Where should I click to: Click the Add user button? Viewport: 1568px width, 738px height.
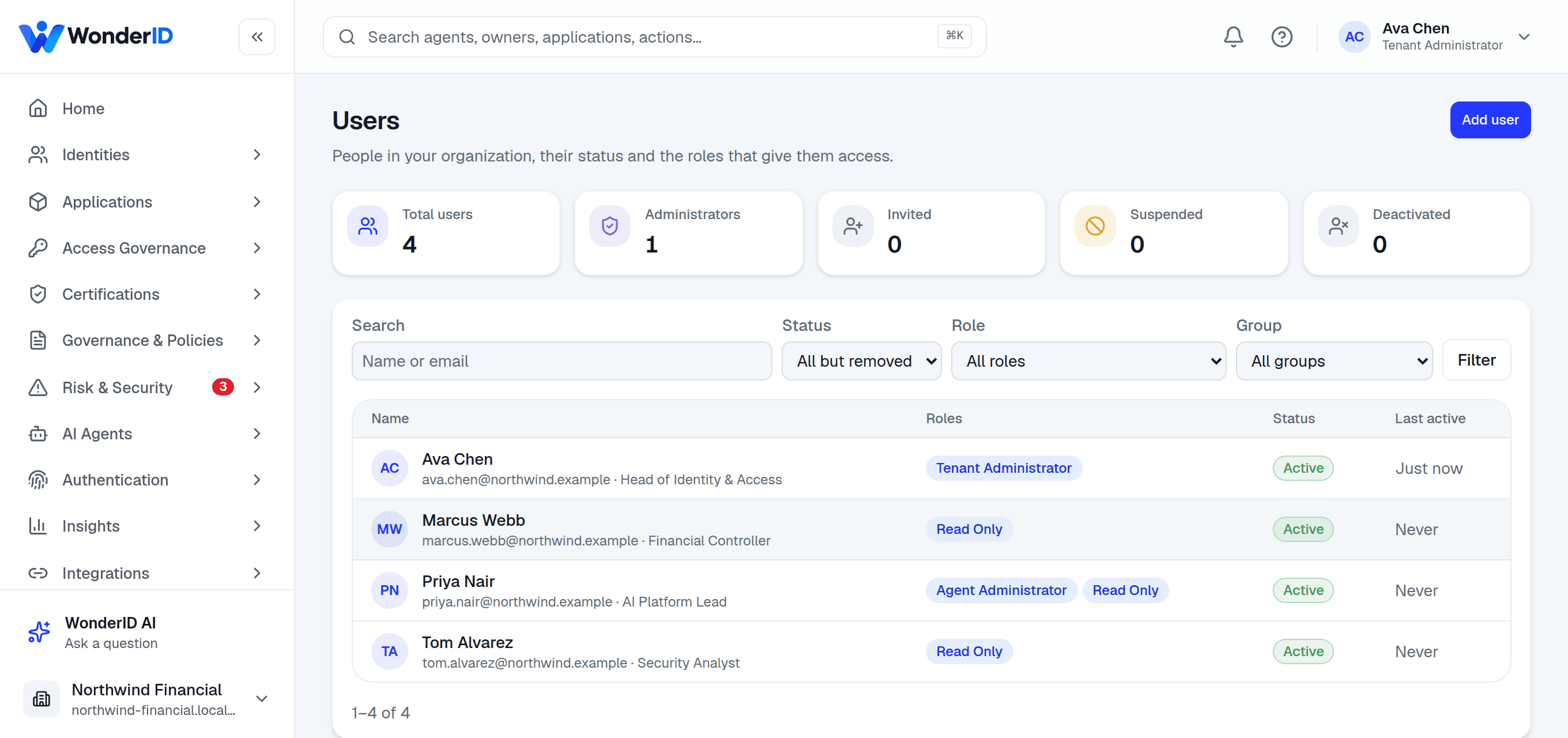pyautogui.click(x=1490, y=120)
